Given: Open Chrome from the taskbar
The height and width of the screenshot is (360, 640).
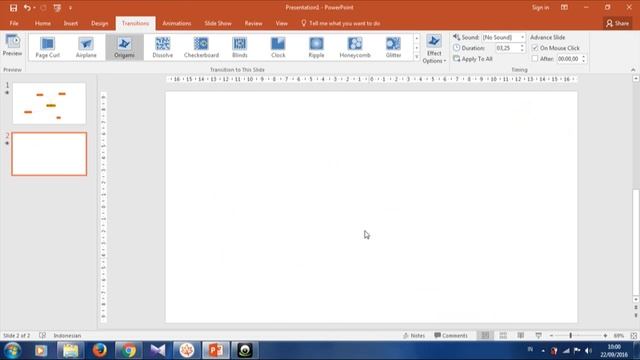Looking at the screenshot, I should tap(129, 350).
